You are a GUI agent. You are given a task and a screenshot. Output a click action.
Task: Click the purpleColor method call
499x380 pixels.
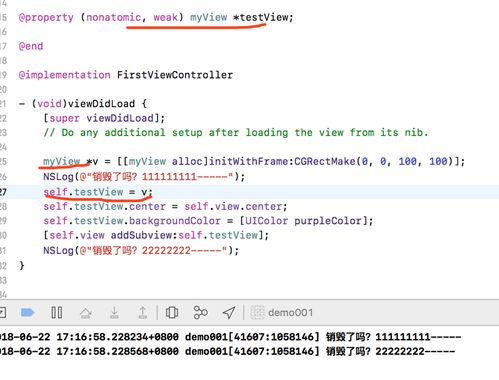click(328, 221)
